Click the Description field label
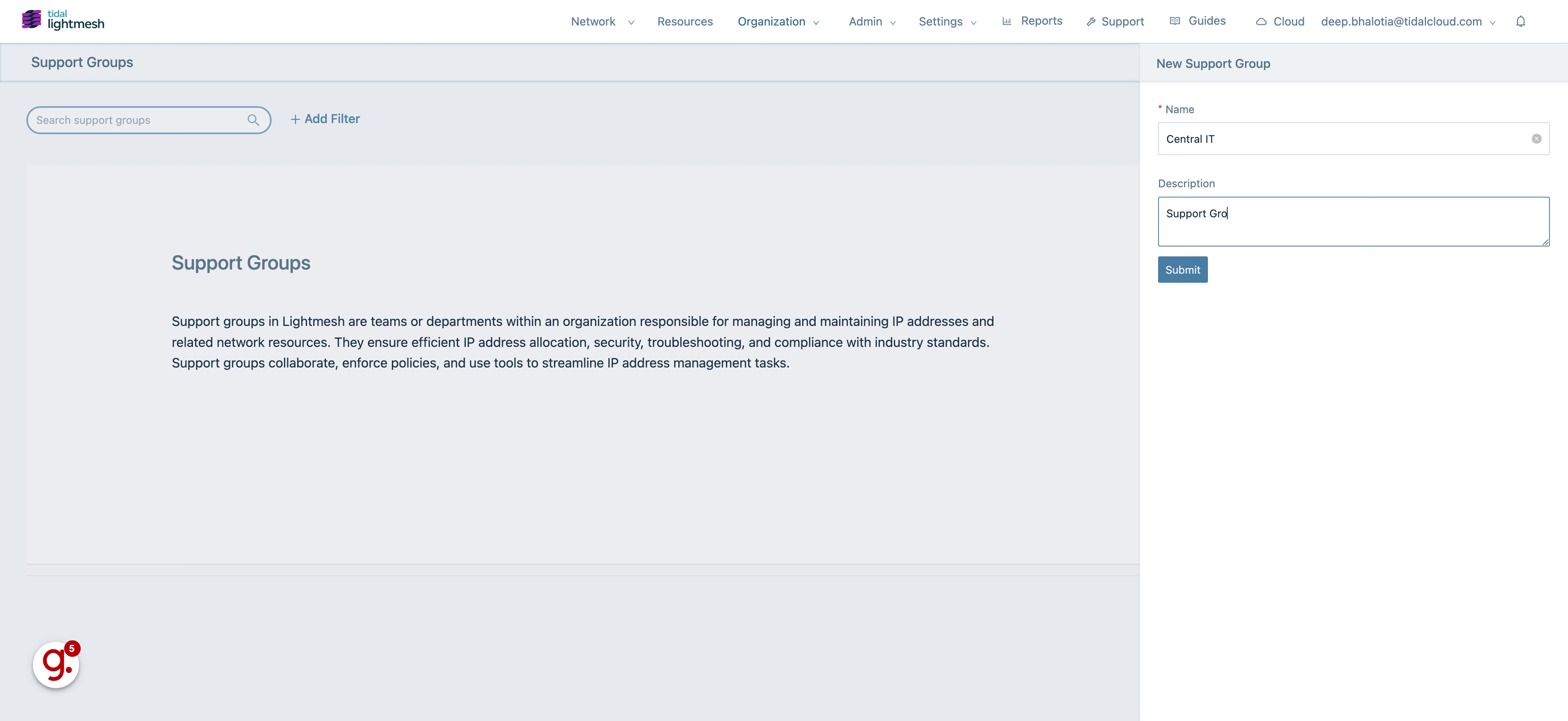Viewport: 1568px width, 721px height. click(x=1186, y=184)
